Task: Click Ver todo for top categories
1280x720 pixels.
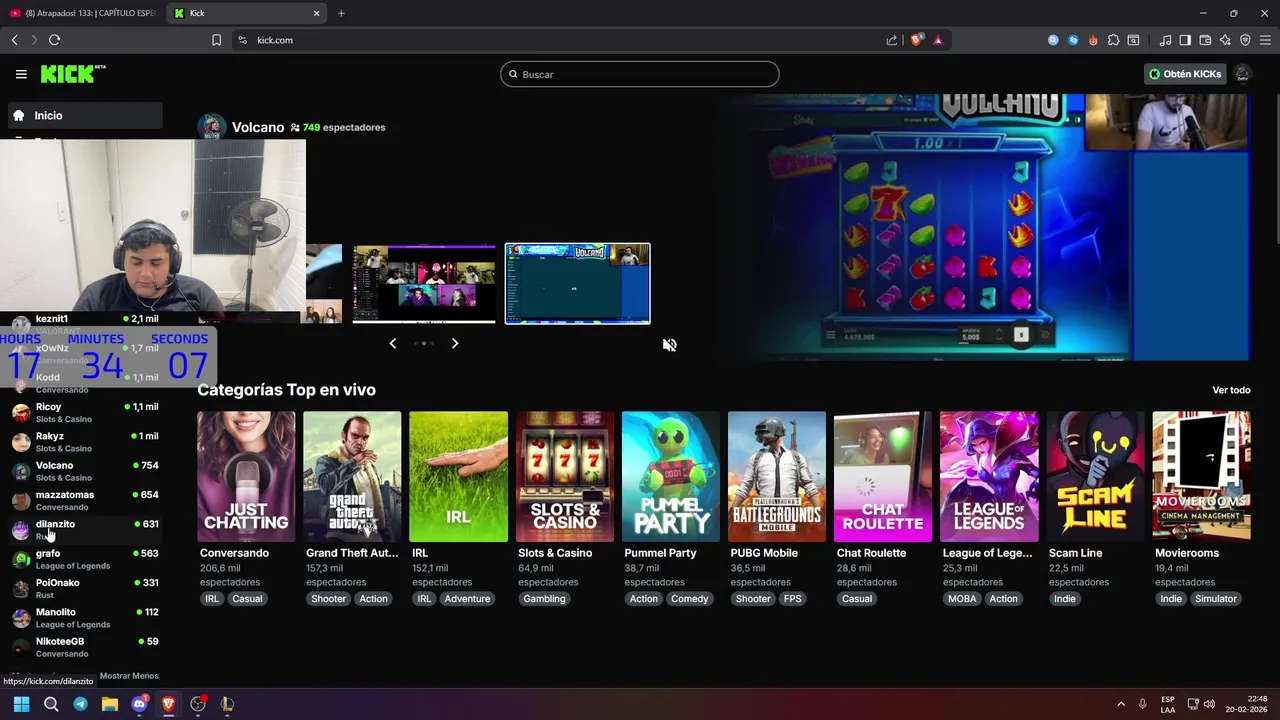Action: 1231,390
